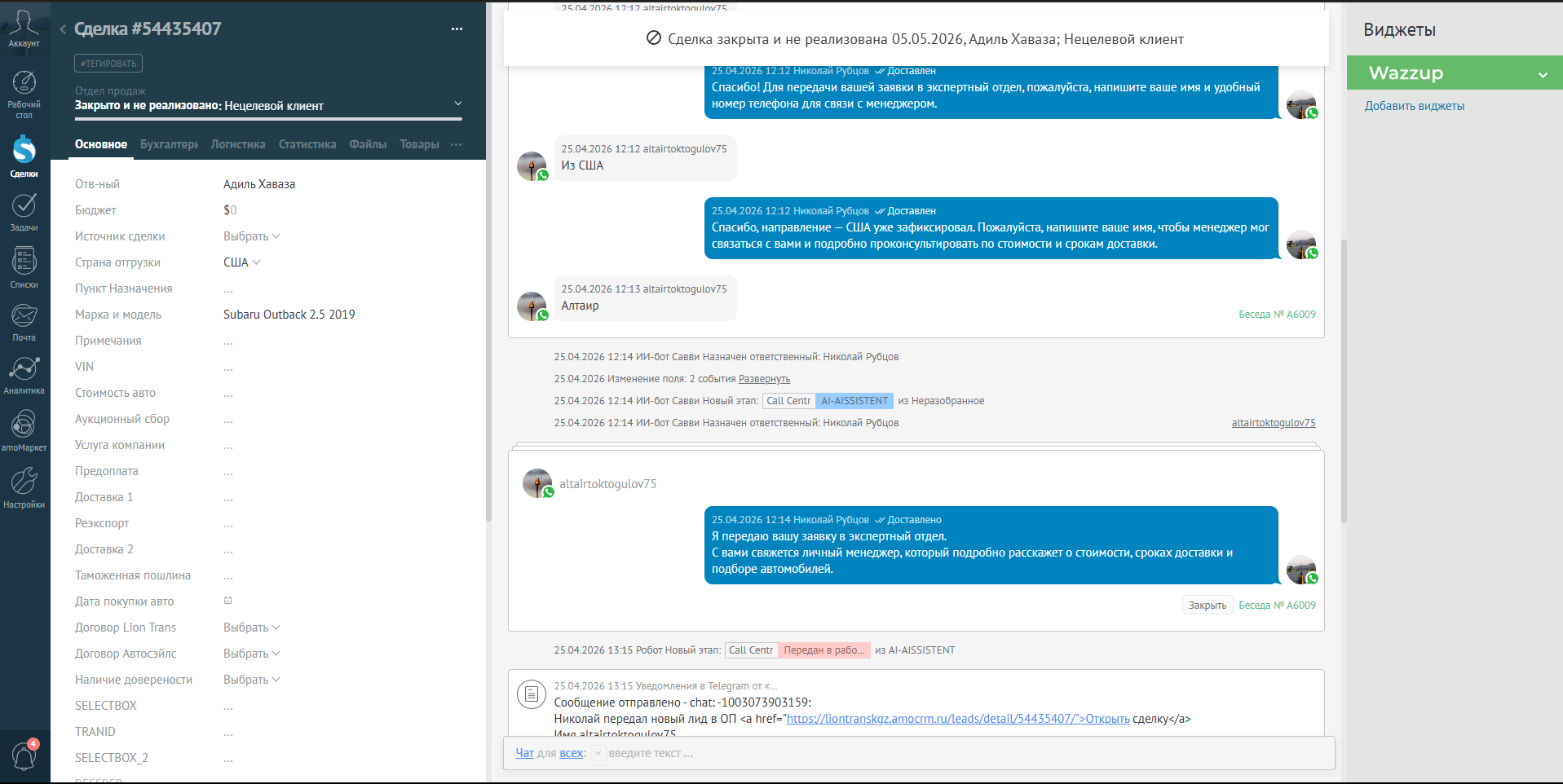Open the Настройки settings icon
Image resolution: width=1563 pixels, height=784 pixels.
24,481
